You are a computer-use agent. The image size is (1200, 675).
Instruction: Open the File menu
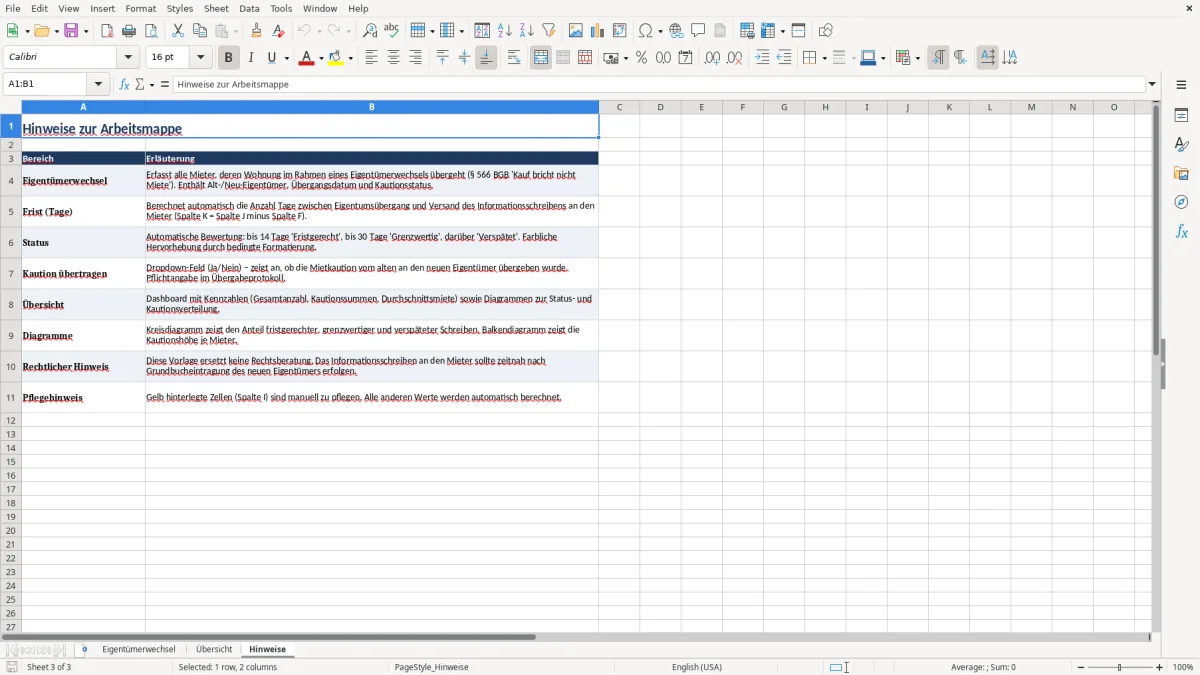pos(13,8)
